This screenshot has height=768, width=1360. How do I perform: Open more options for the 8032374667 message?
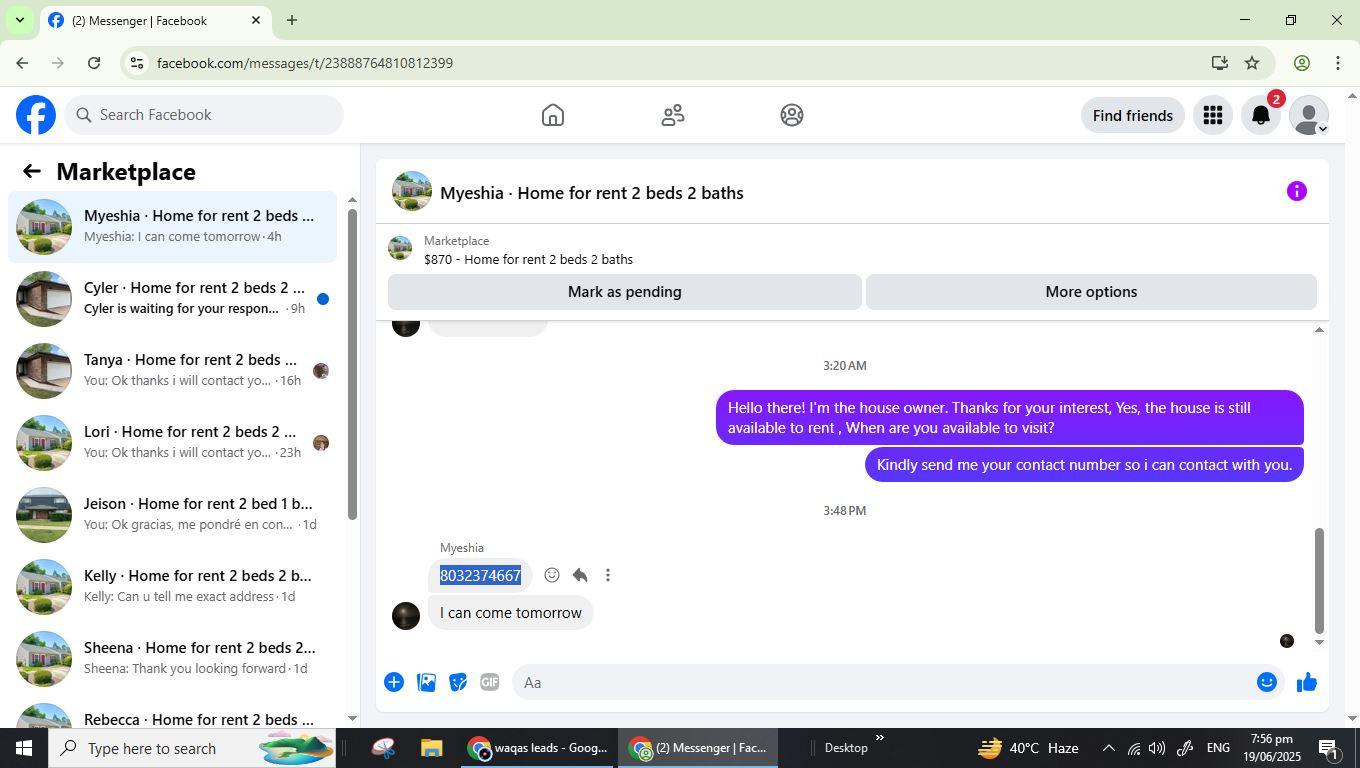pyautogui.click(x=608, y=575)
